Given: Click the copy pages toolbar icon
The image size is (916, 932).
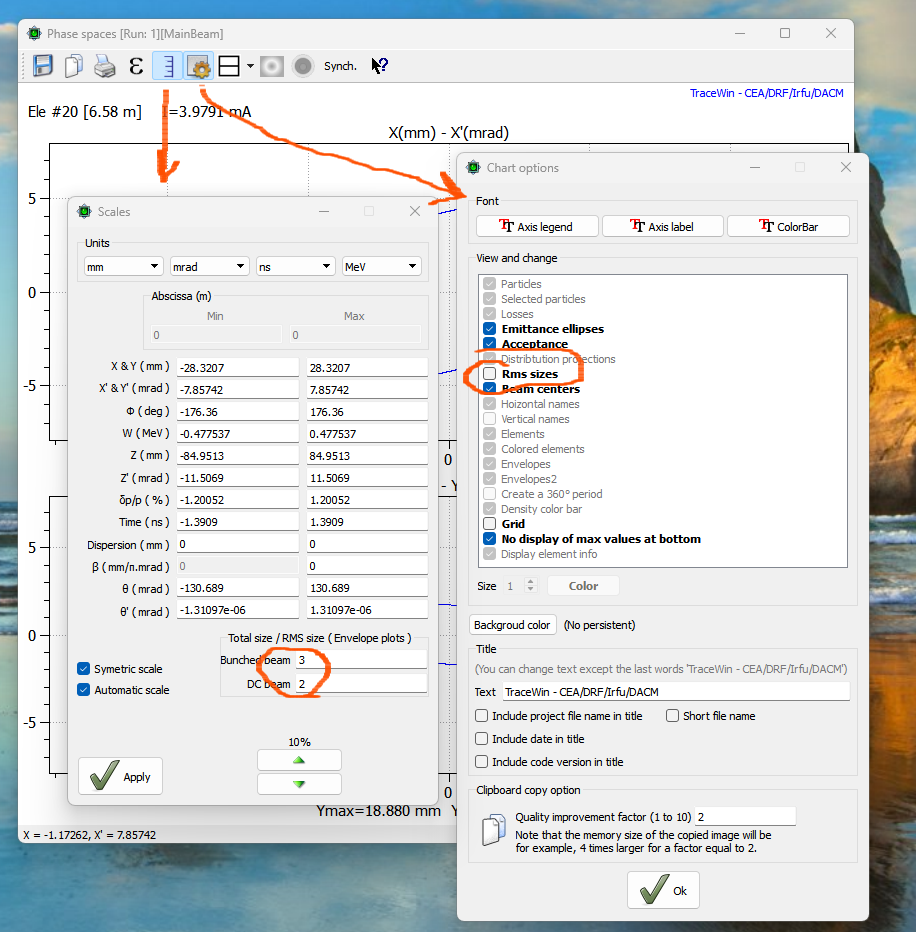Looking at the screenshot, I should (73, 66).
